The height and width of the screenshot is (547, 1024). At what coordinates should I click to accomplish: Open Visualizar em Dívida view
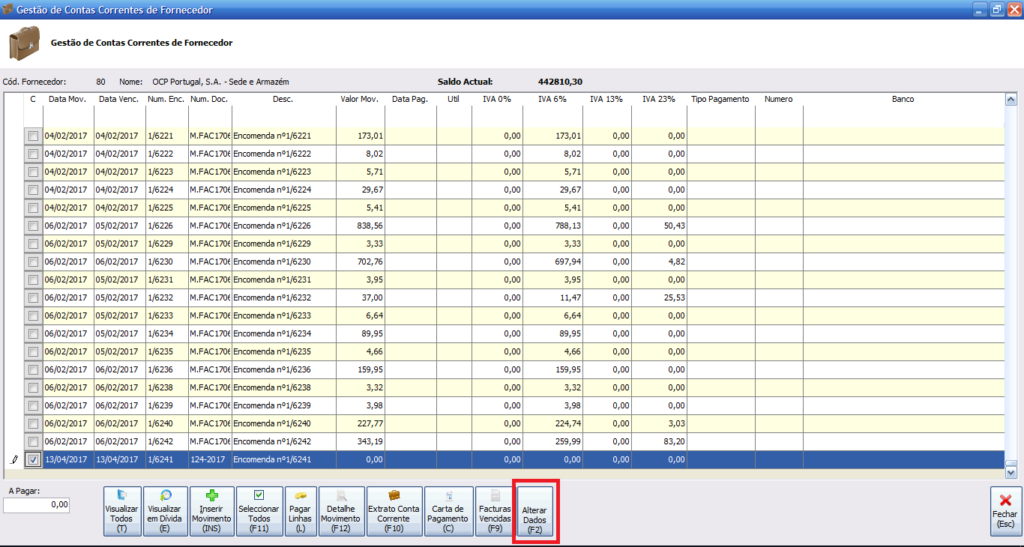(166, 512)
